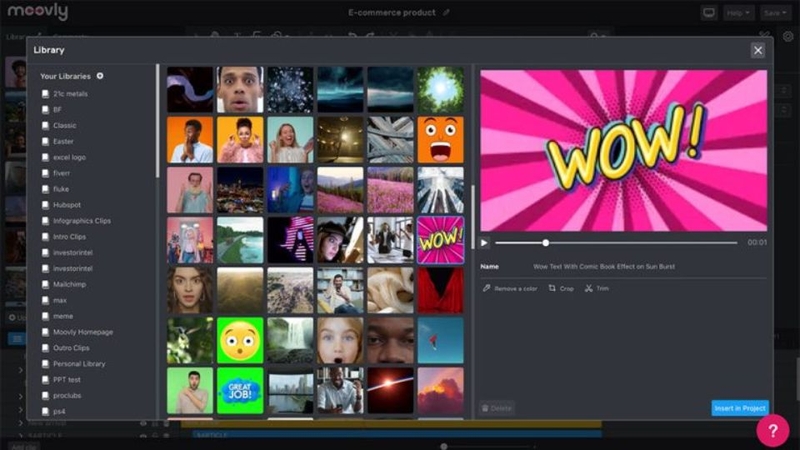Open the pink help question mark button
The image size is (800, 450).
tap(772, 430)
